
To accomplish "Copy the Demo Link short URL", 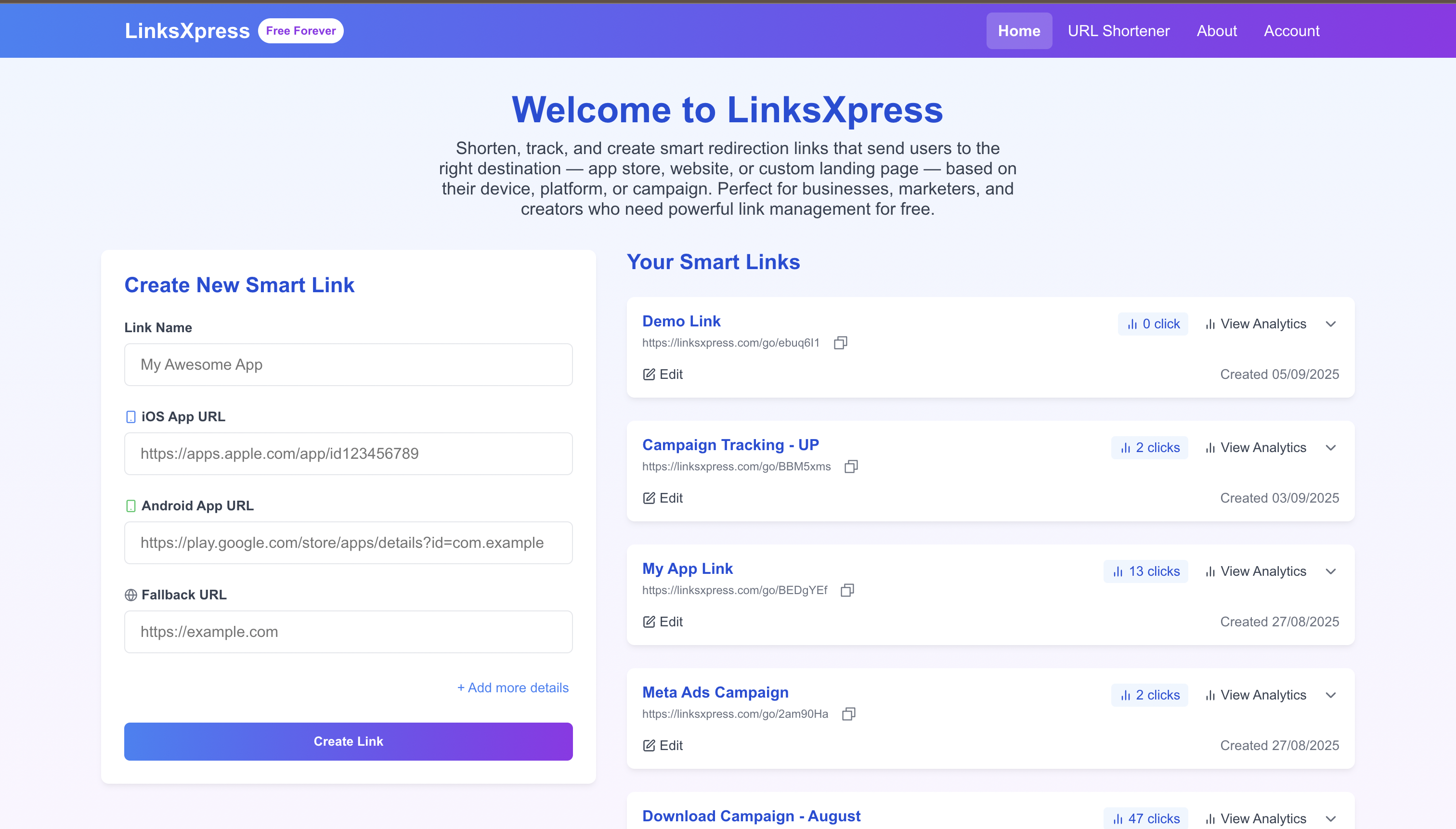I will (841, 342).
